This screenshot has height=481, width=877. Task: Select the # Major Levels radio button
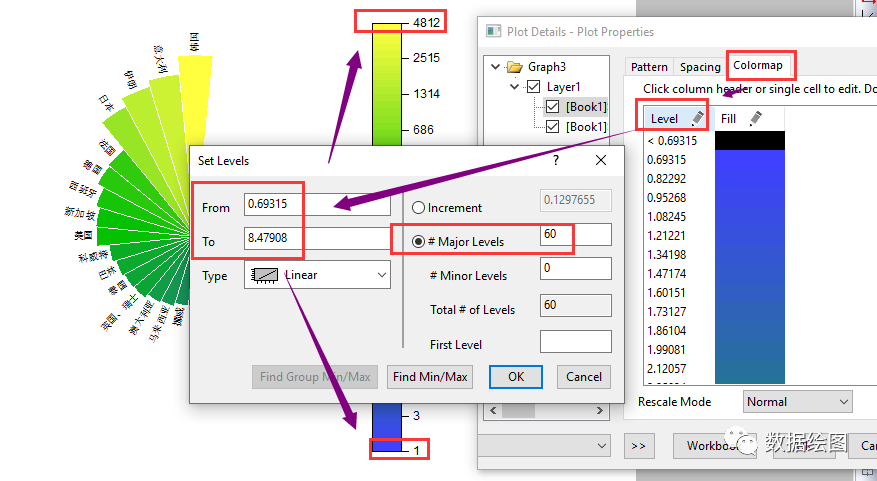coord(418,242)
